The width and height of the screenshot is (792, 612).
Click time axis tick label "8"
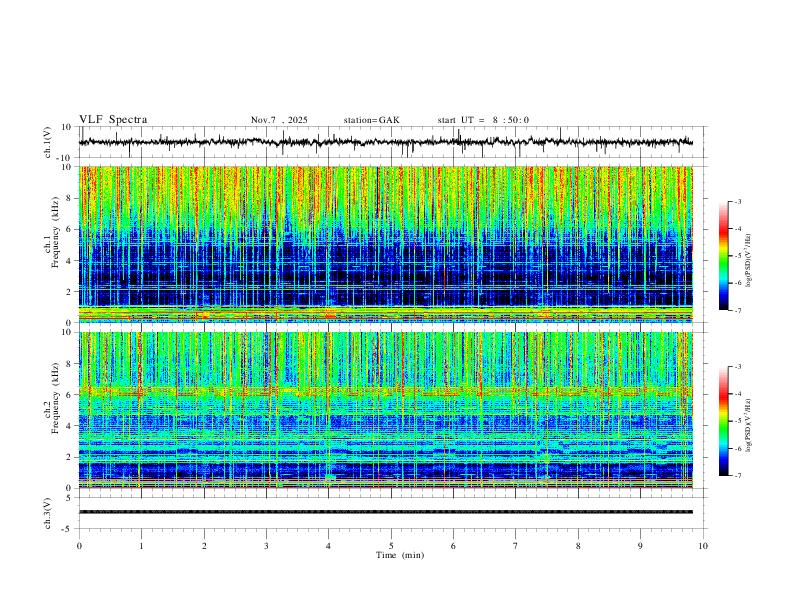(x=578, y=546)
